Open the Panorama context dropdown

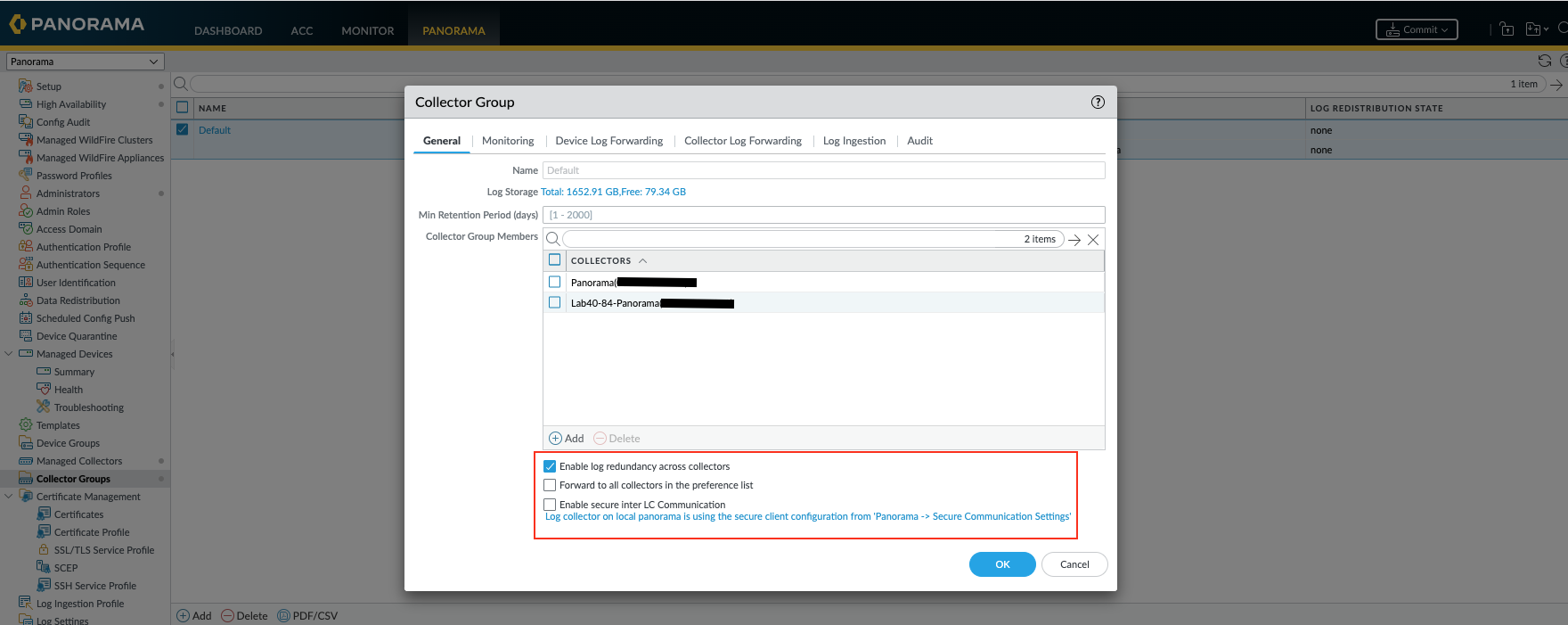coord(86,62)
